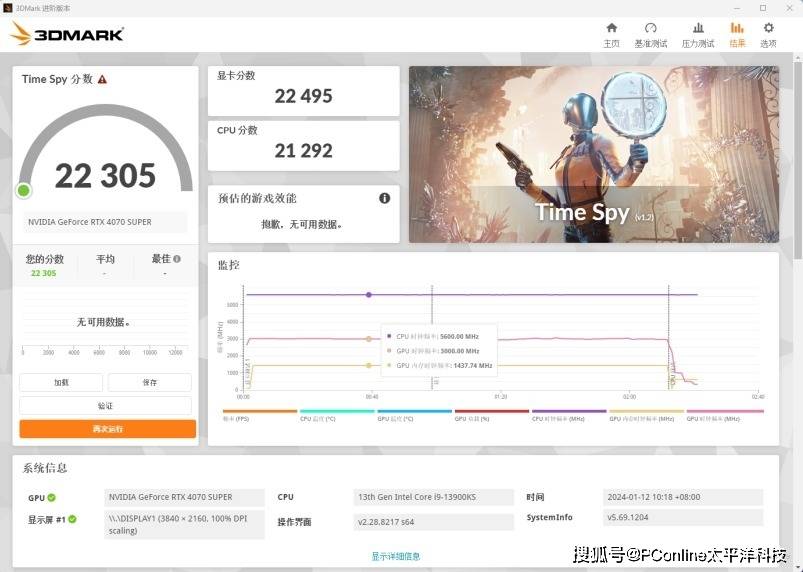Toggle the orange 帧率 (FPS) chart legend

(x=260, y=415)
